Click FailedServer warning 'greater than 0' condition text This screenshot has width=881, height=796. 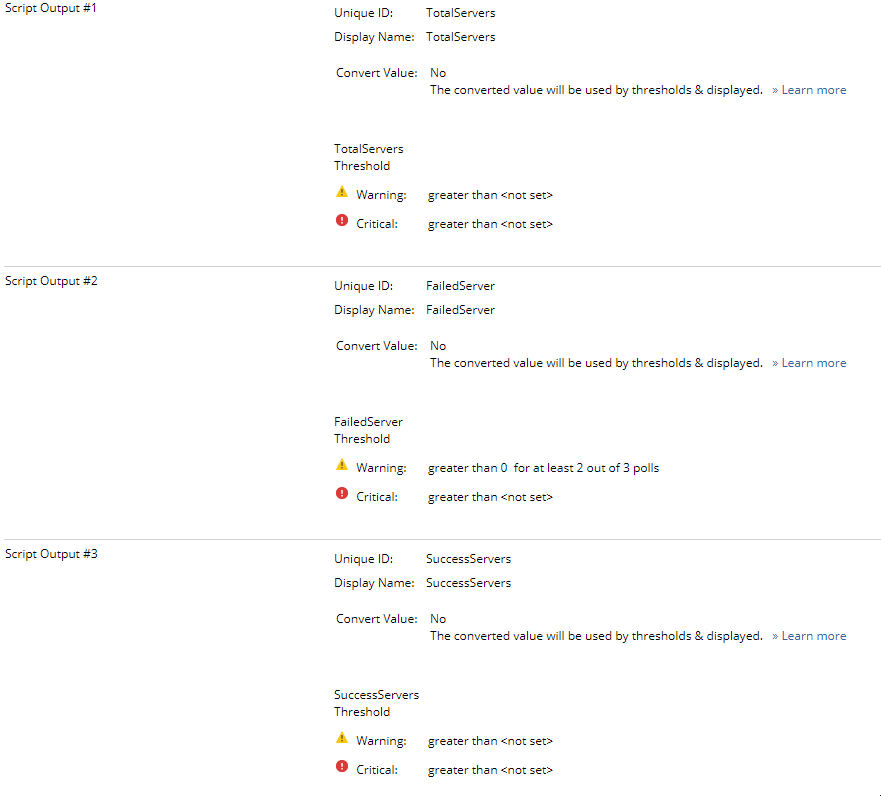click(467, 468)
